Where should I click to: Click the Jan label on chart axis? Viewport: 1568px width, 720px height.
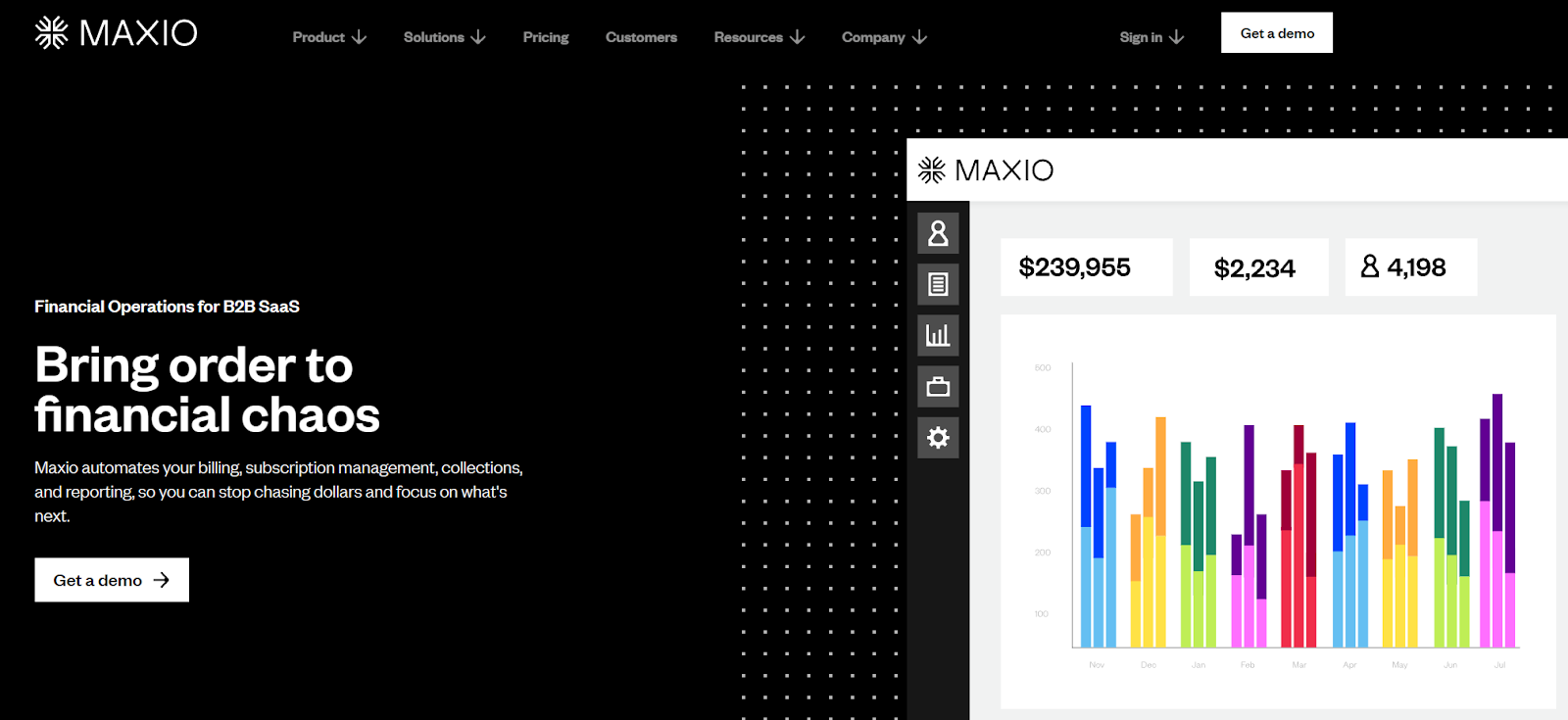1199,665
